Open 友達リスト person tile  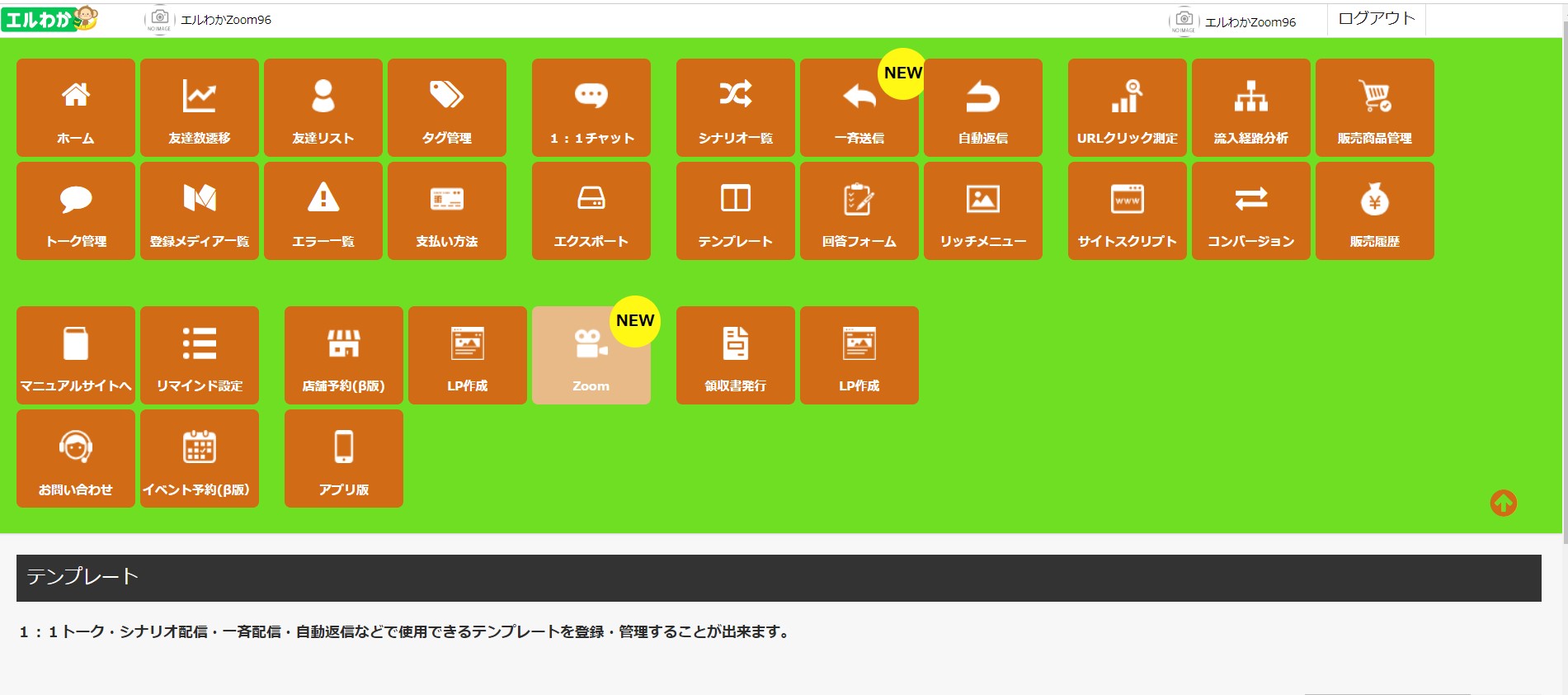(323, 107)
